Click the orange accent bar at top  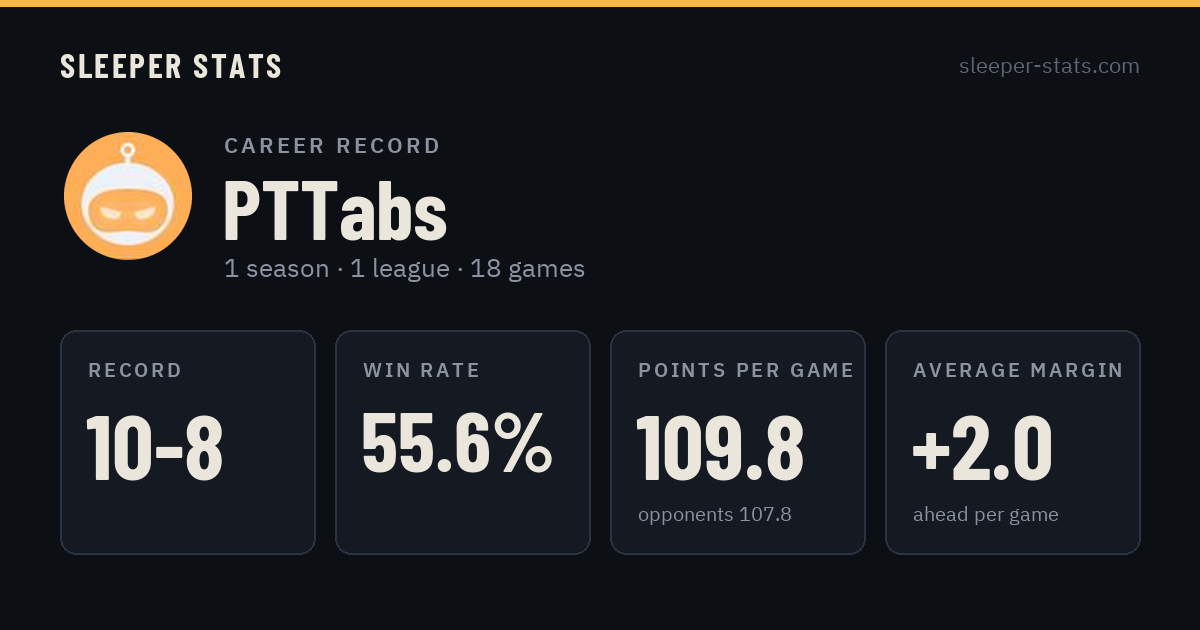600,3
